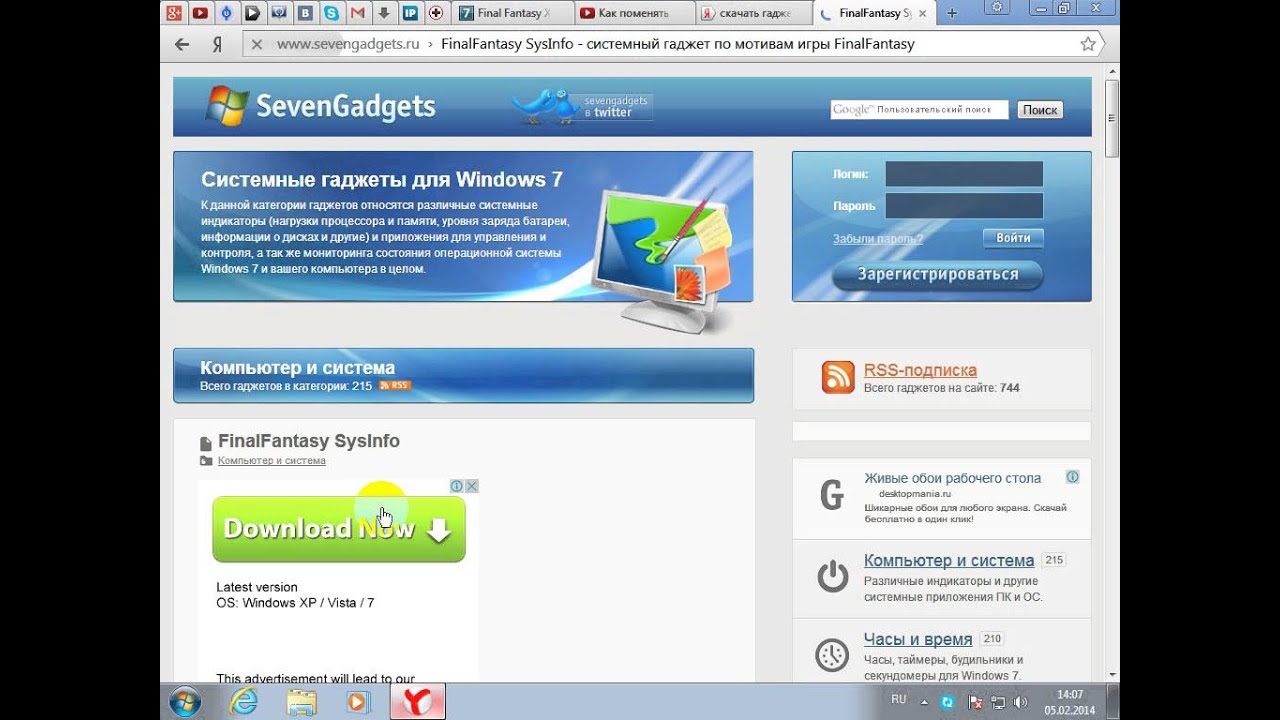This screenshot has height=720, width=1280.
Task: Open the 'Компьютер и система' breadcrumb link
Action: (x=272, y=461)
